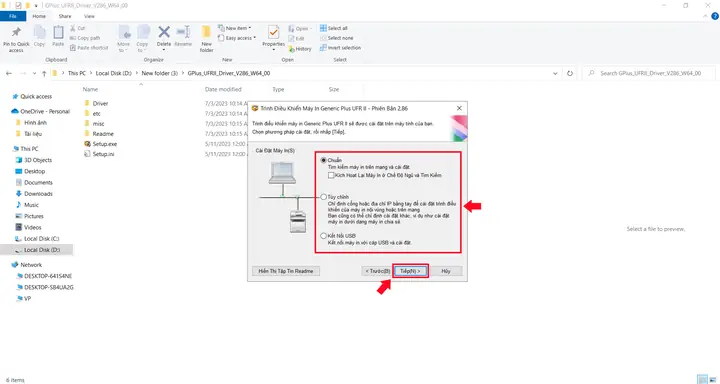Switch to the View ribbon tab
Viewport: 720px width, 384px height.
coord(89,16)
